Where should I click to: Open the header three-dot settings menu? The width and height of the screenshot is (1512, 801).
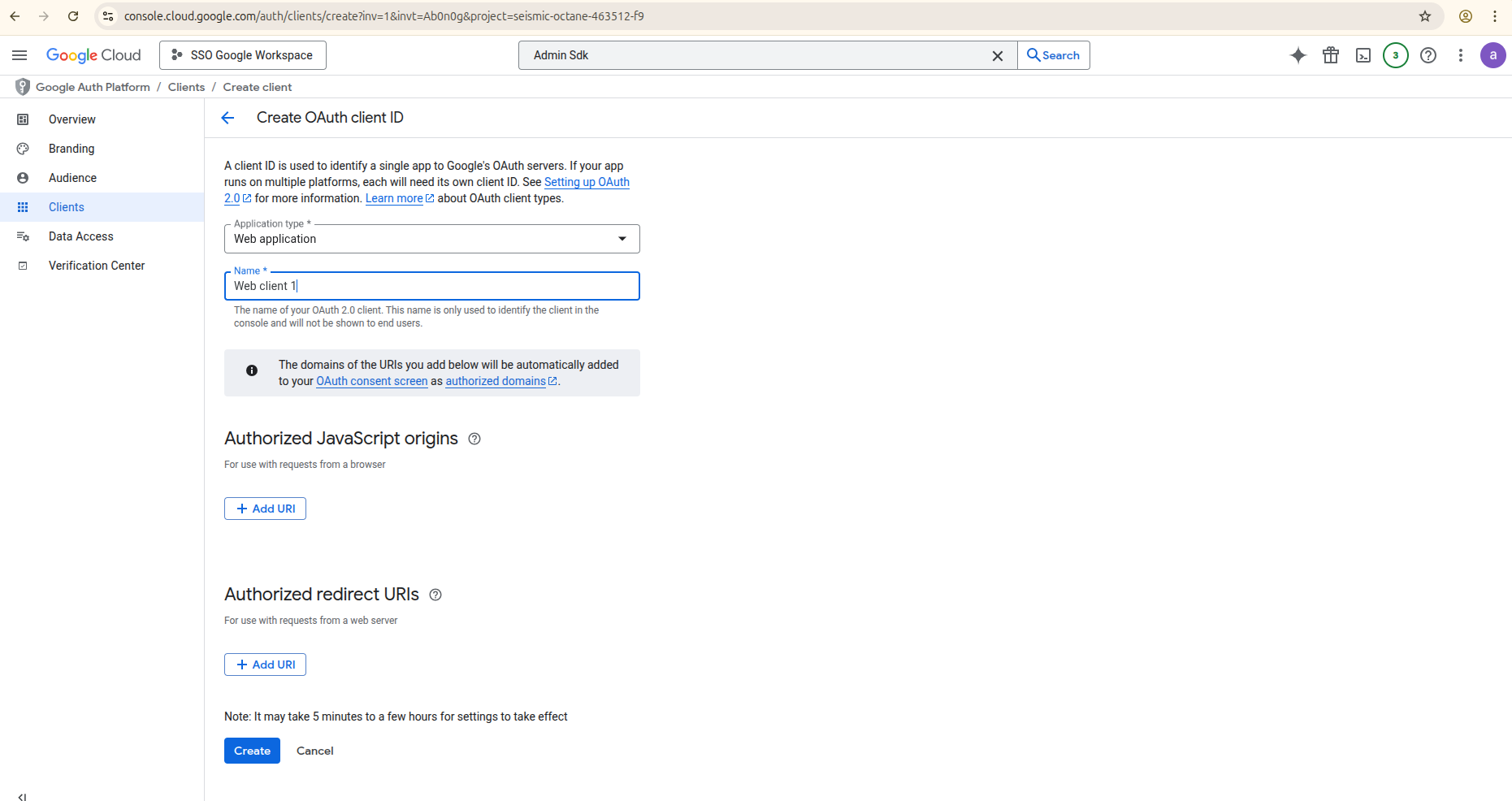1460,55
